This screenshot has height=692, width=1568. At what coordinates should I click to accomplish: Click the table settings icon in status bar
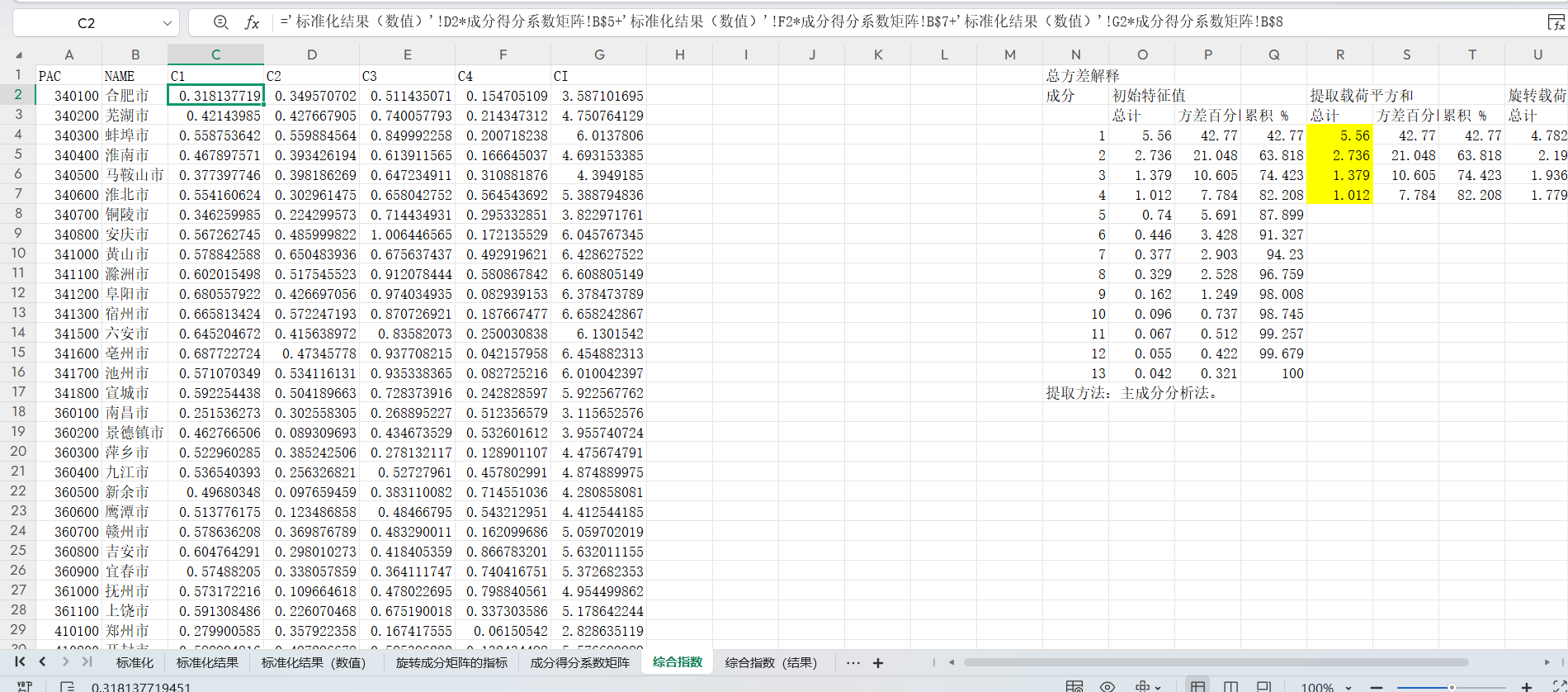point(1074,686)
